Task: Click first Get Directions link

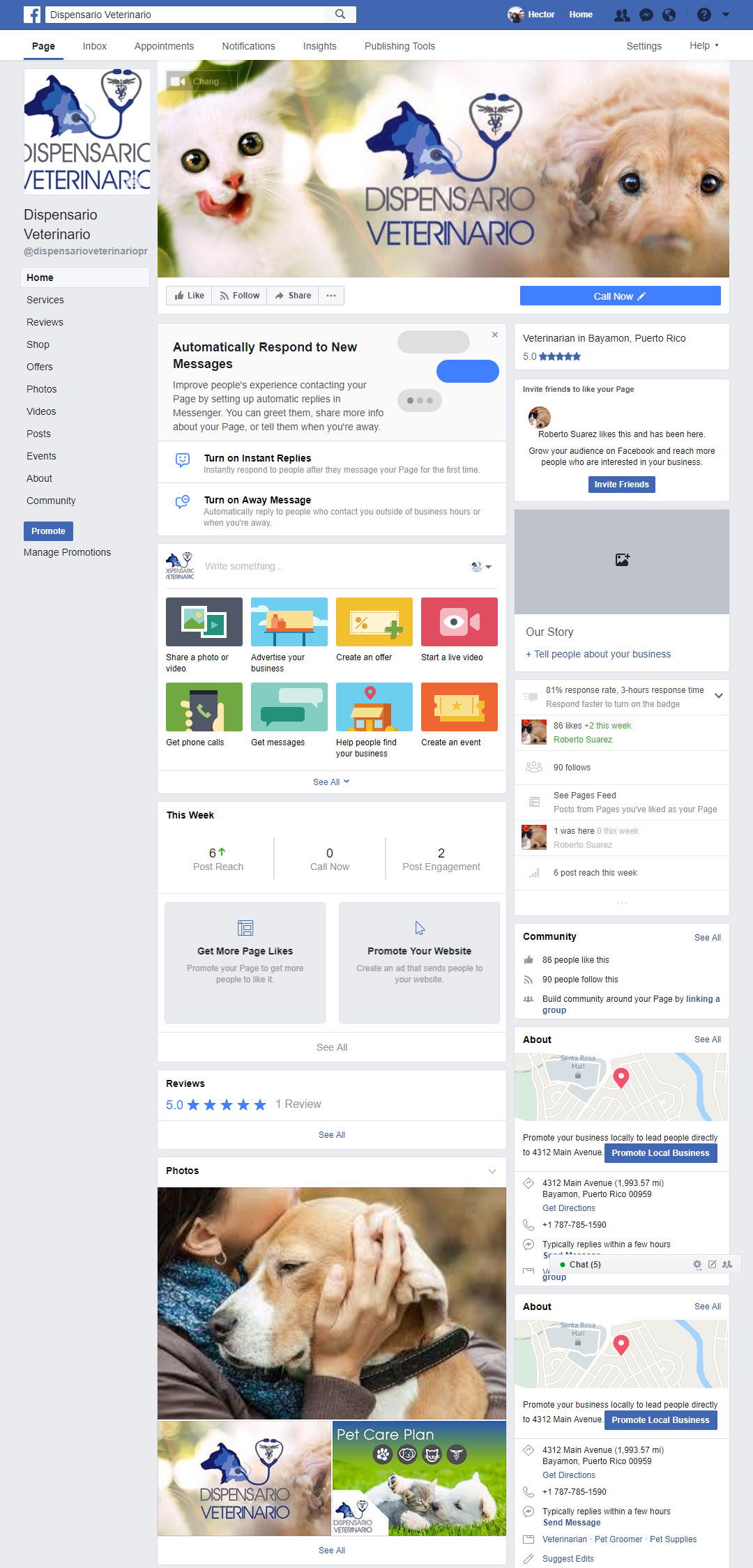Action: [569, 1208]
